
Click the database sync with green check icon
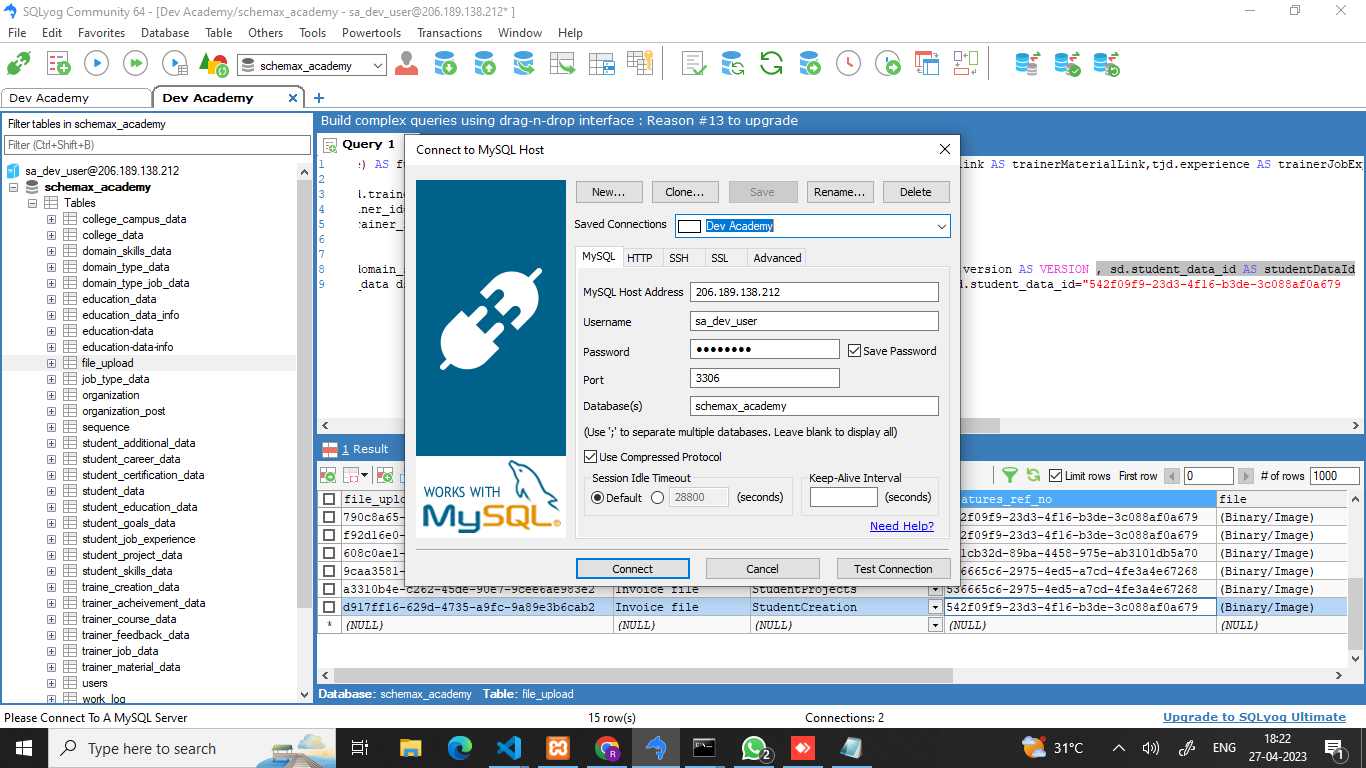pos(1067,65)
